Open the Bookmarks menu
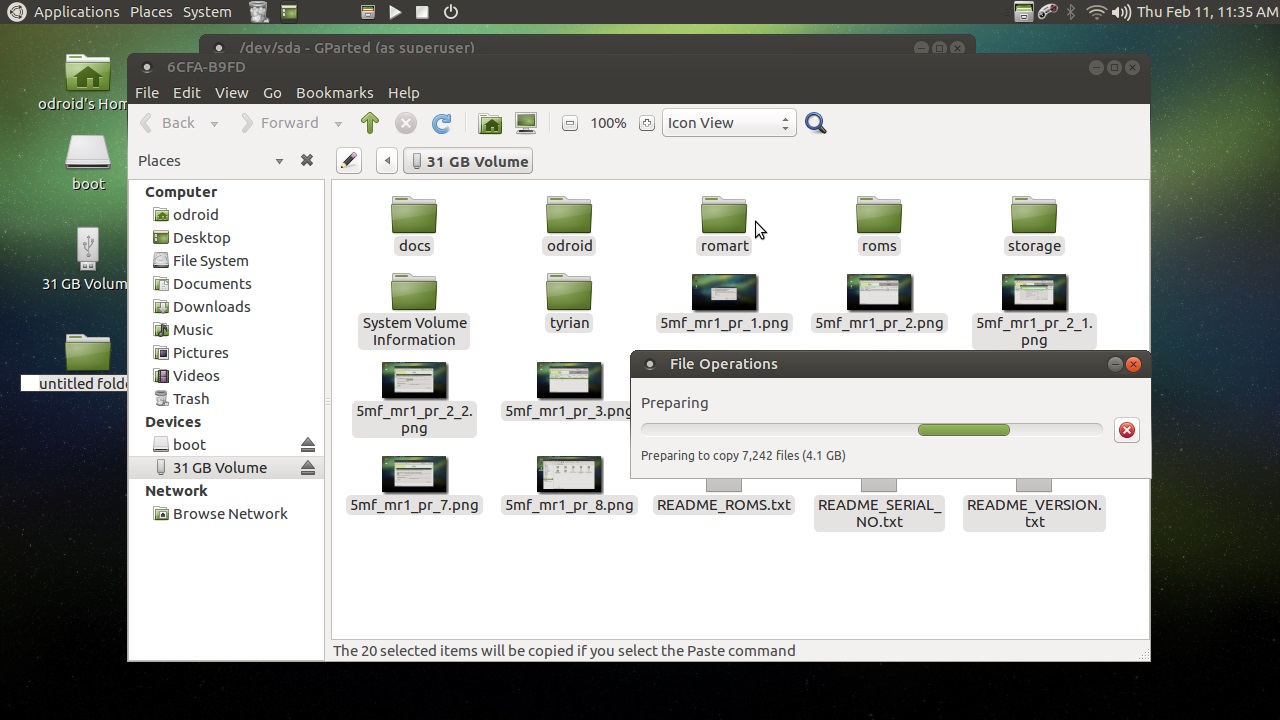This screenshot has height=720, width=1280. point(334,92)
